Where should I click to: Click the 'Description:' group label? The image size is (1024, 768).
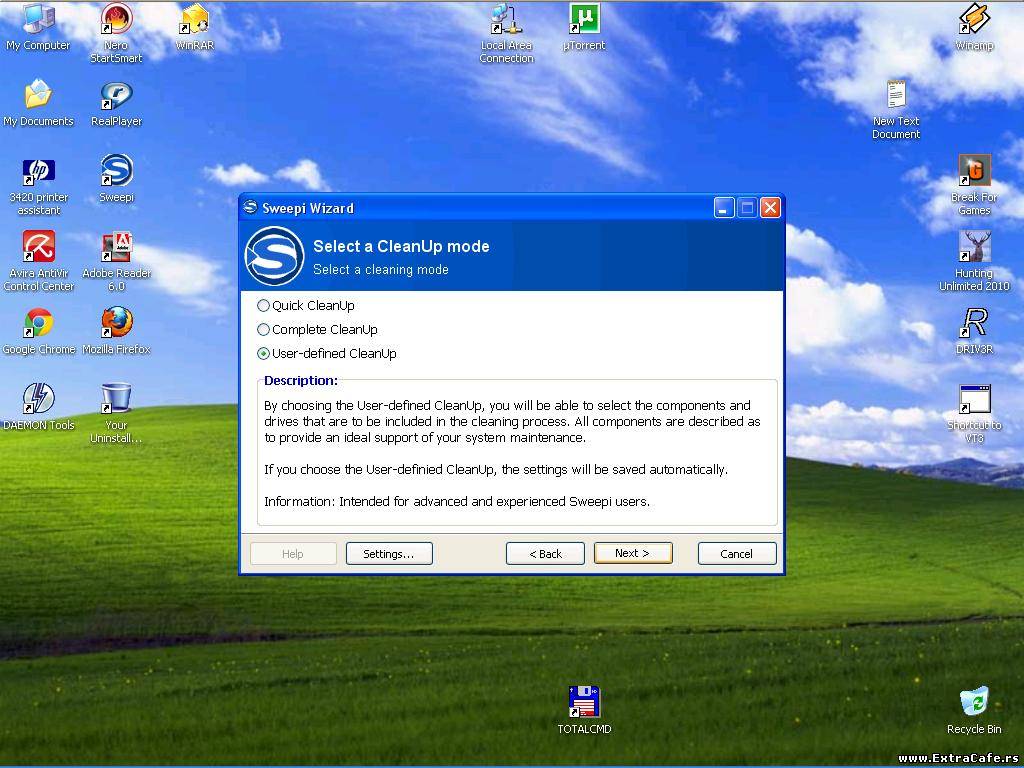point(301,381)
